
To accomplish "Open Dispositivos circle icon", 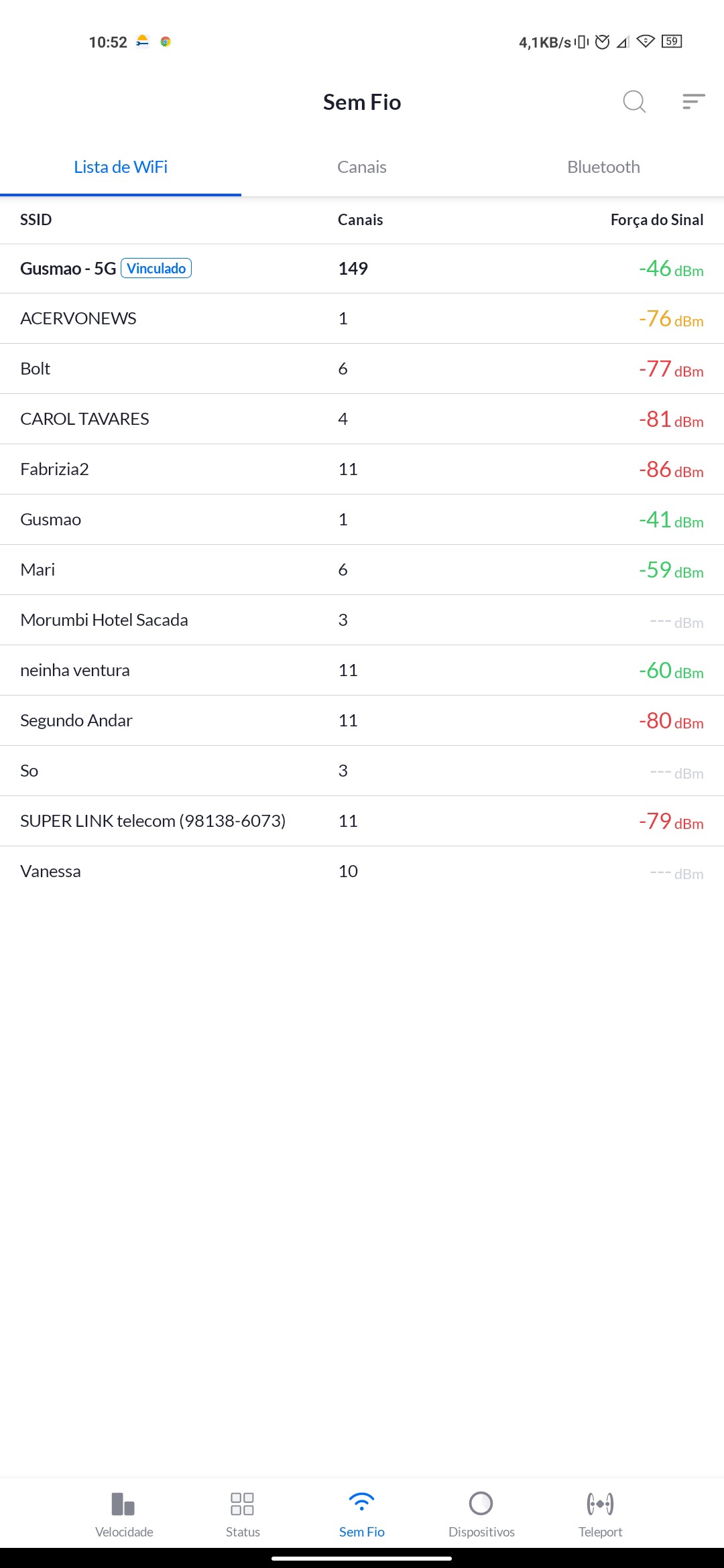I will pos(481,1504).
